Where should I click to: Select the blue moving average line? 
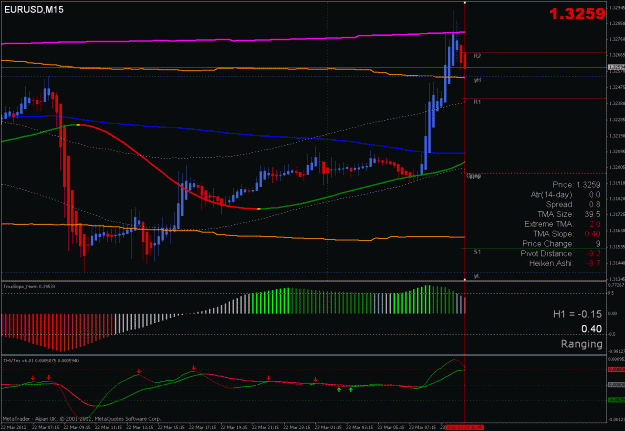(x=239, y=134)
